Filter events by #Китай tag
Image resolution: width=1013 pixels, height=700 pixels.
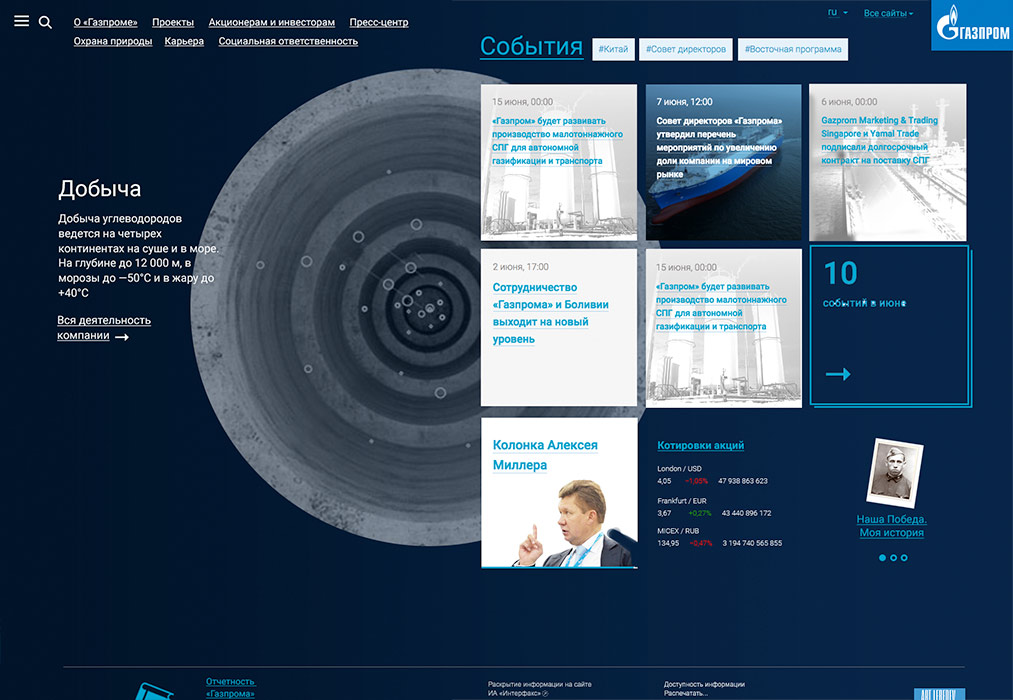(612, 49)
